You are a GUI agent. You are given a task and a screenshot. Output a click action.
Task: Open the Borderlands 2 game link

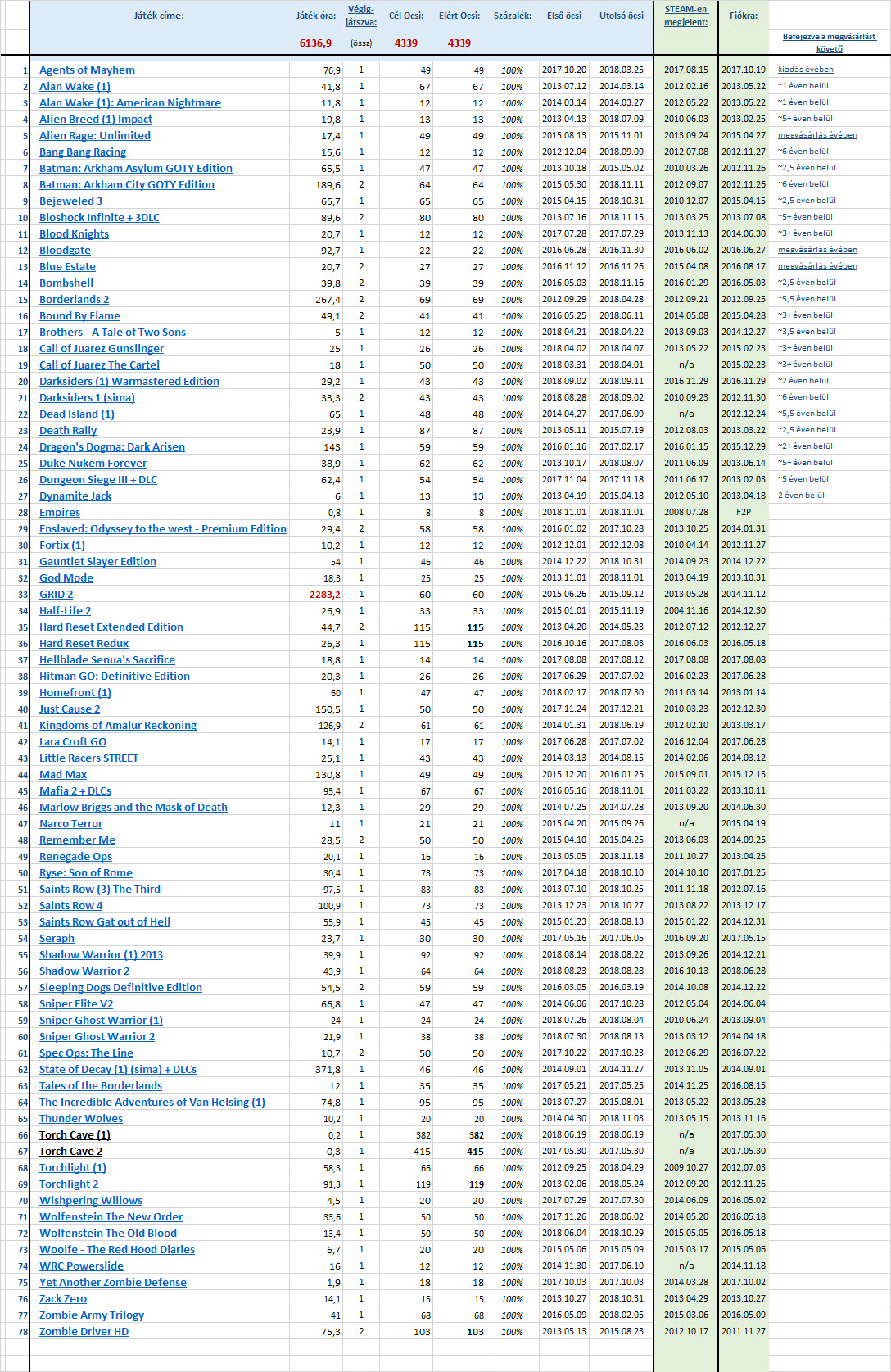click(74, 300)
